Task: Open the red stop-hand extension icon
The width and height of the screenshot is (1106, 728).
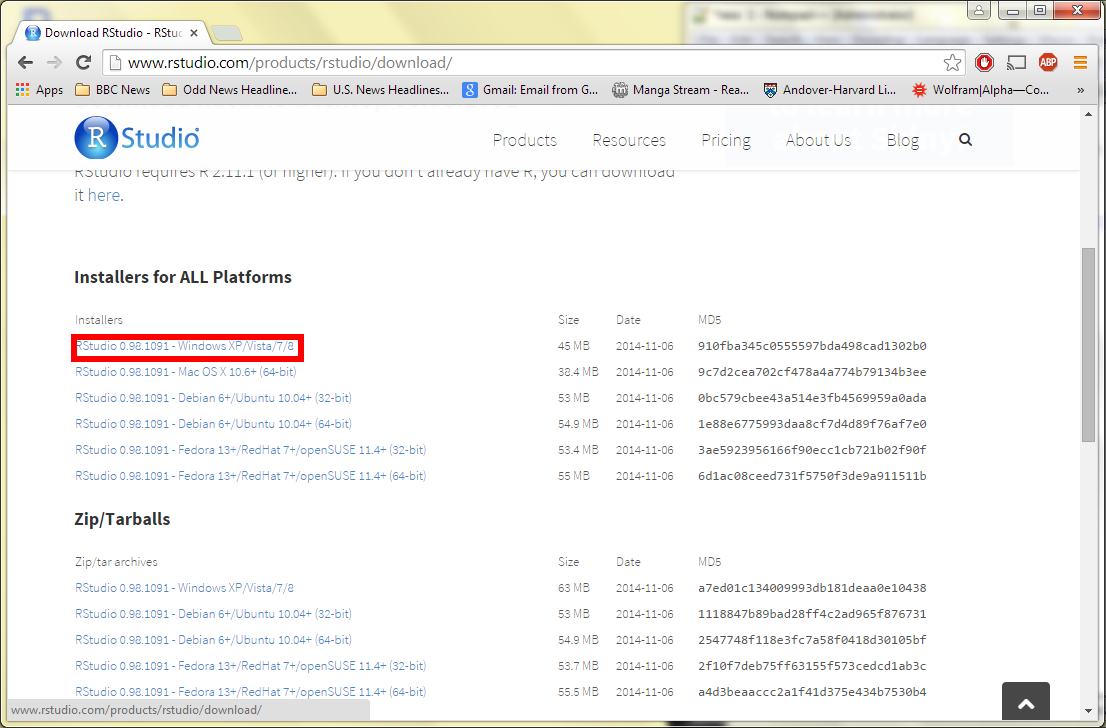Action: tap(985, 63)
